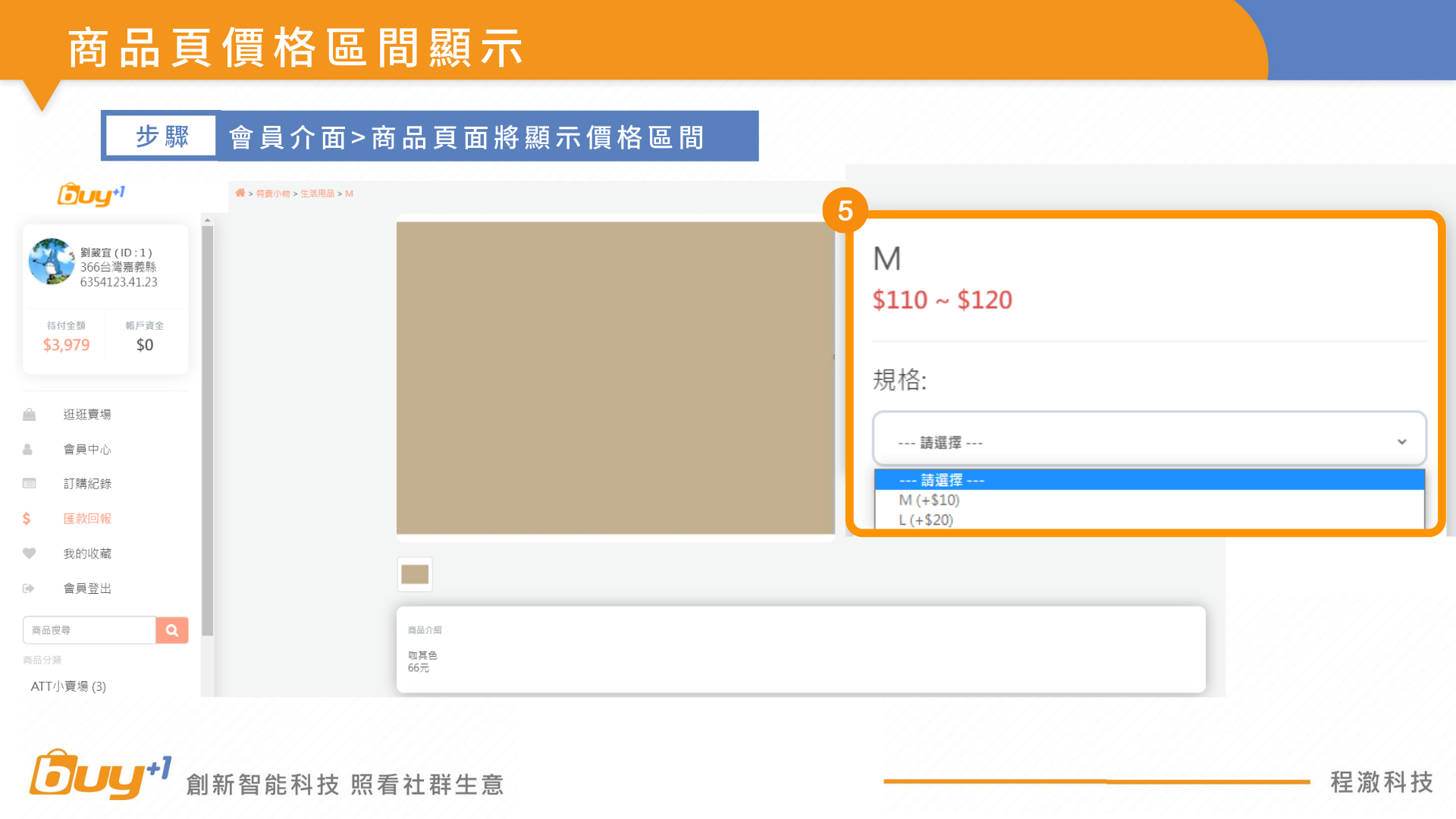1456x819 pixels.
Task: Click the heart icon for 我的收藏
Action: click(x=30, y=554)
